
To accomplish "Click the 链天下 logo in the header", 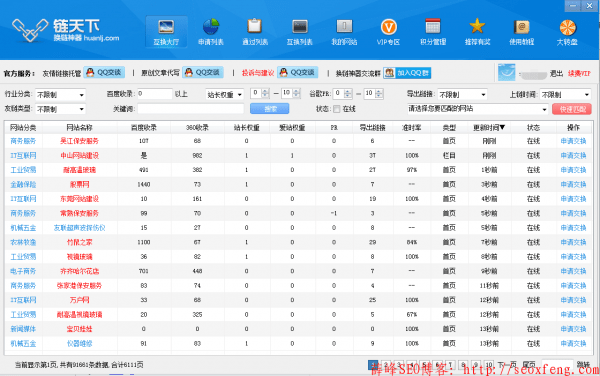I will pos(65,30).
